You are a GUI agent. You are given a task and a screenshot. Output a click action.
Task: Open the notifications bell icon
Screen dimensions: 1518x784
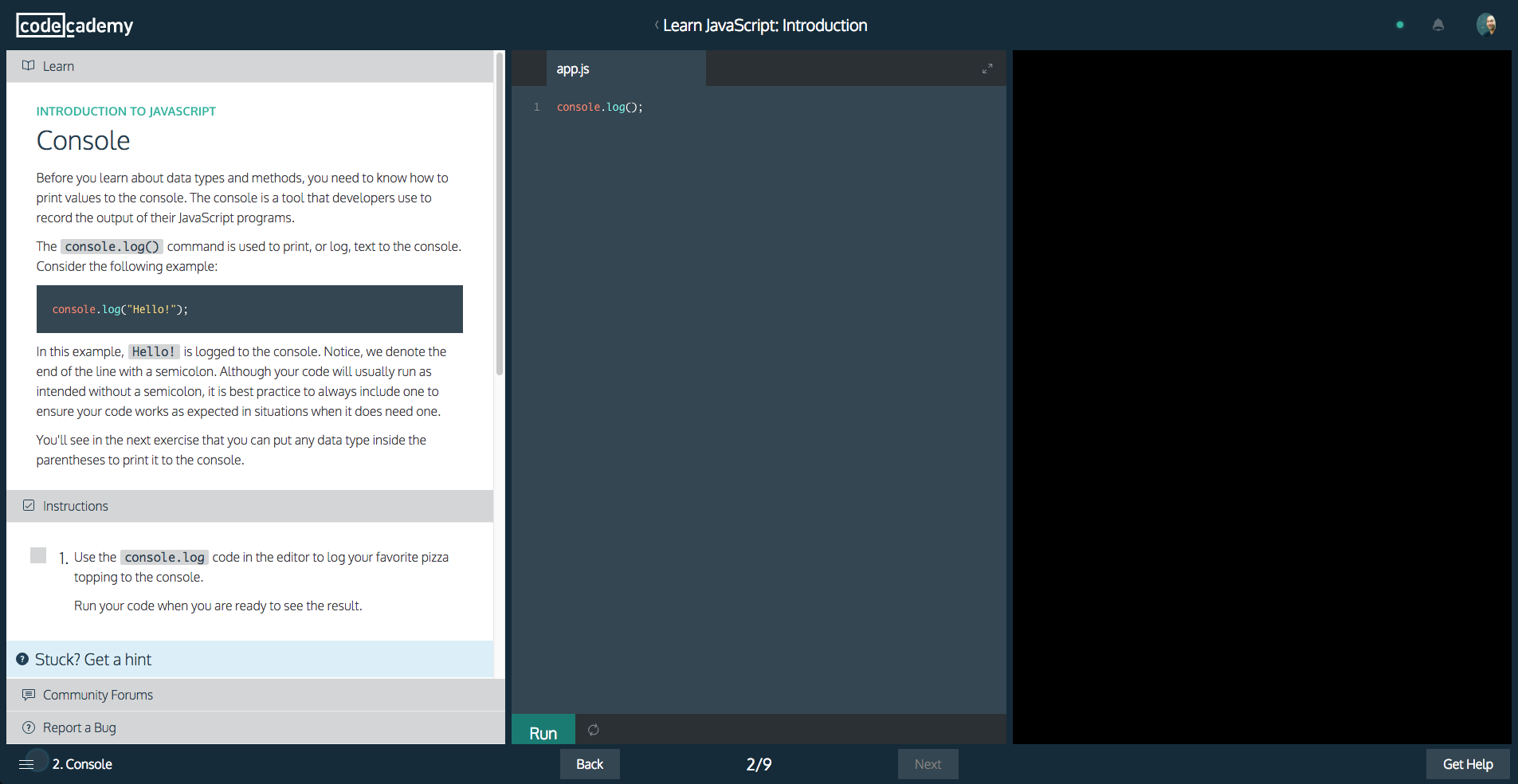click(1438, 25)
